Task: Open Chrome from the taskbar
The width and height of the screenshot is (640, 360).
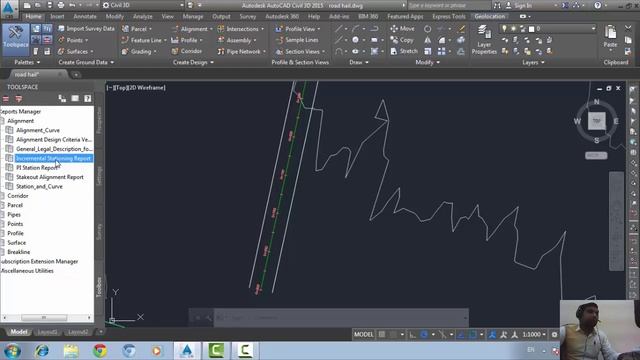Action: (100, 351)
